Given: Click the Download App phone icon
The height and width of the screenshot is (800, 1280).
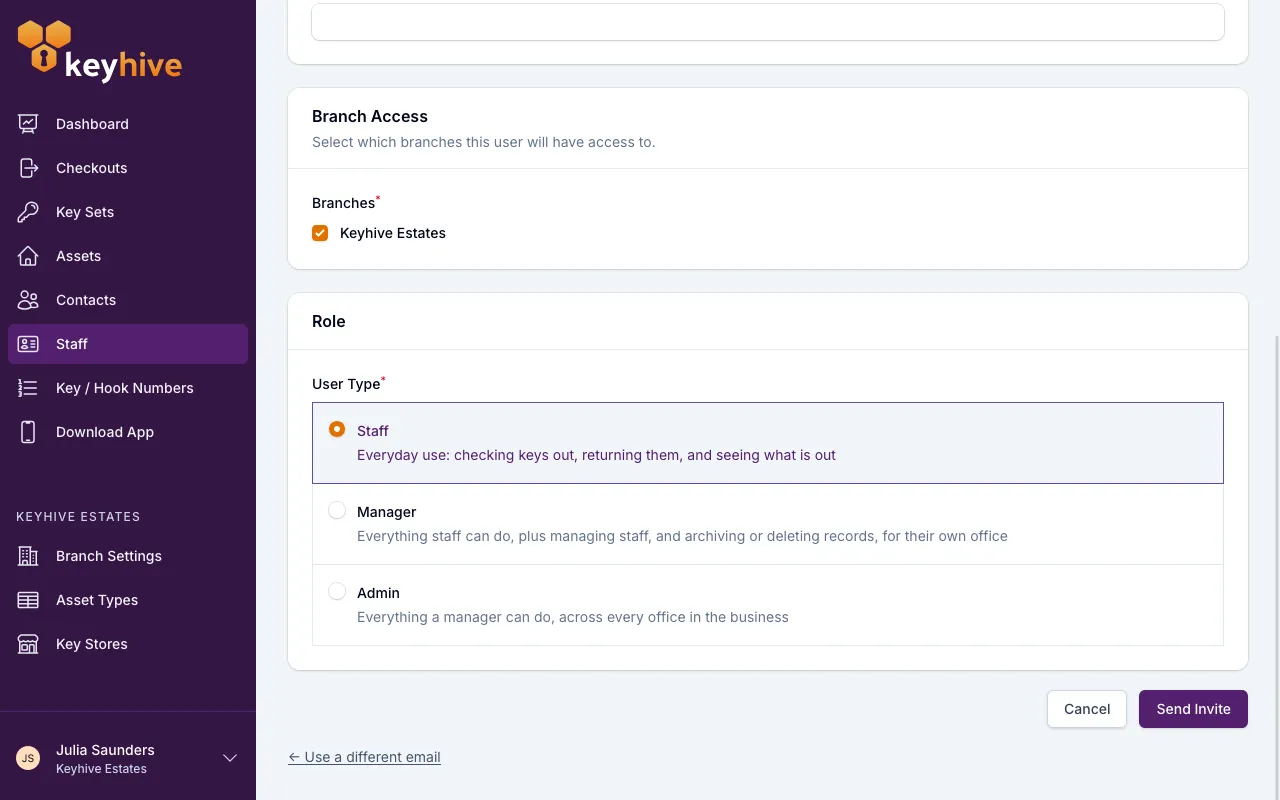Looking at the screenshot, I should [x=28, y=432].
